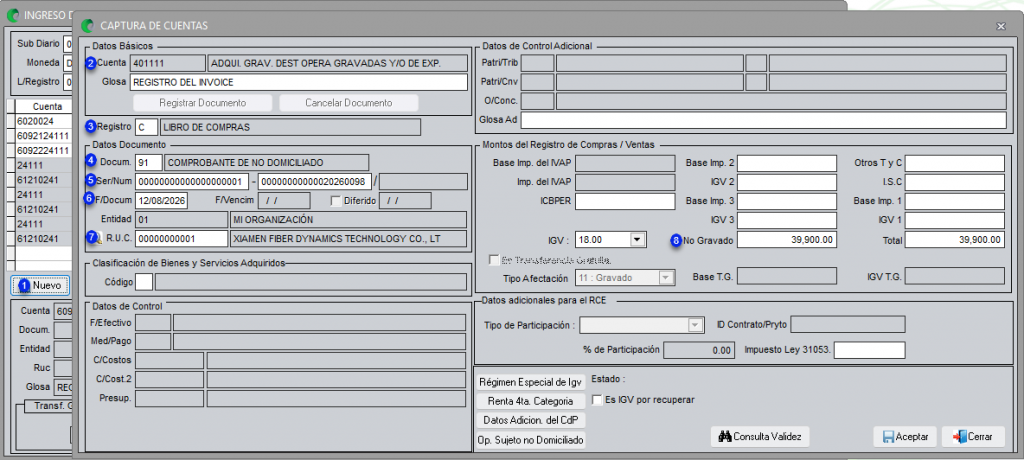Click the Glosa Ad input field
This screenshot has width=1024, height=460.
pos(763,120)
